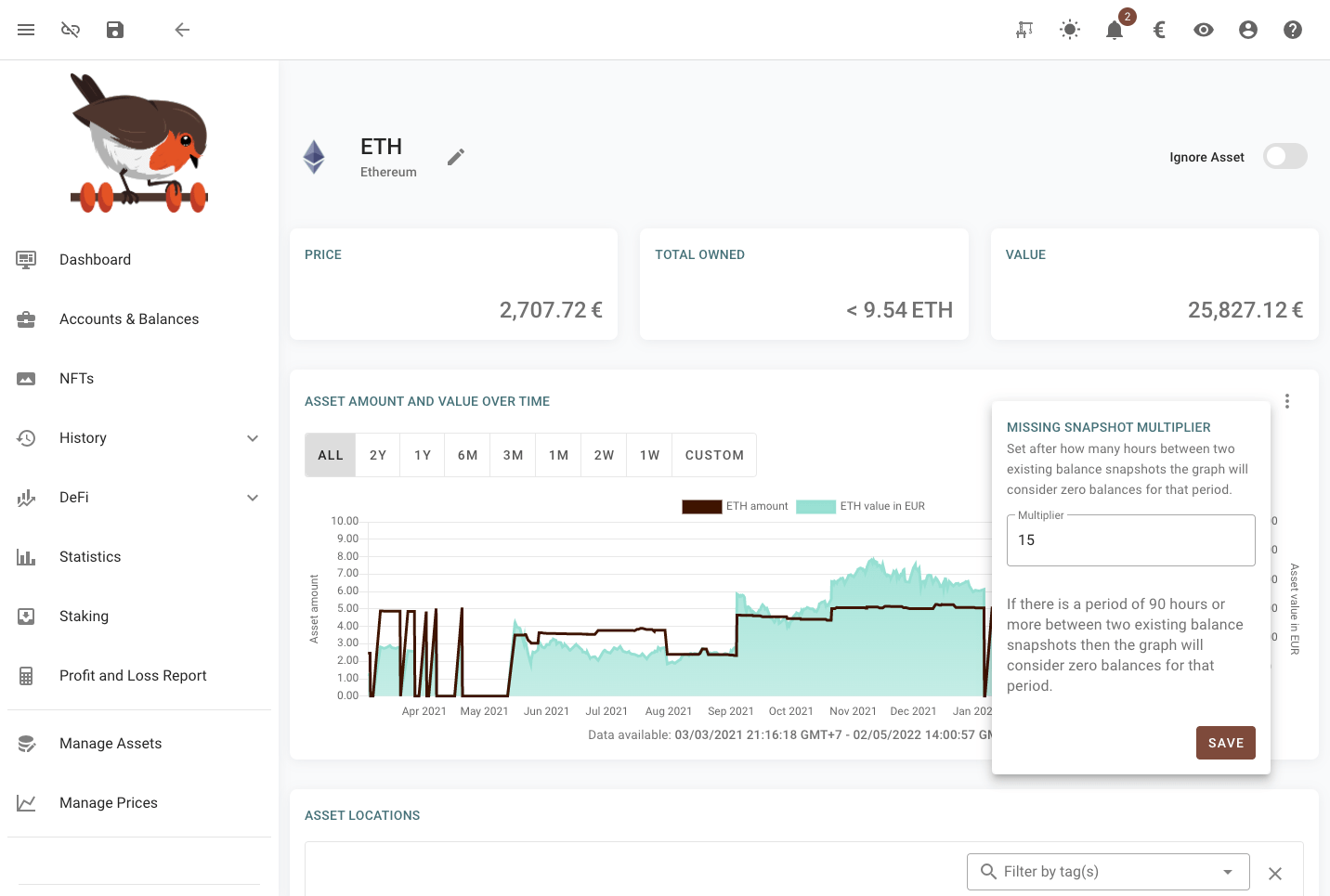The height and width of the screenshot is (896, 1330).
Task: Click the ASSET LOCATIONS heading
Action: pos(362,815)
